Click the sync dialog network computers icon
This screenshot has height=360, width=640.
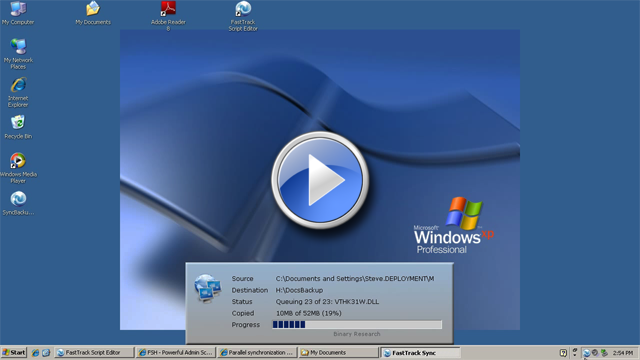tap(208, 289)
